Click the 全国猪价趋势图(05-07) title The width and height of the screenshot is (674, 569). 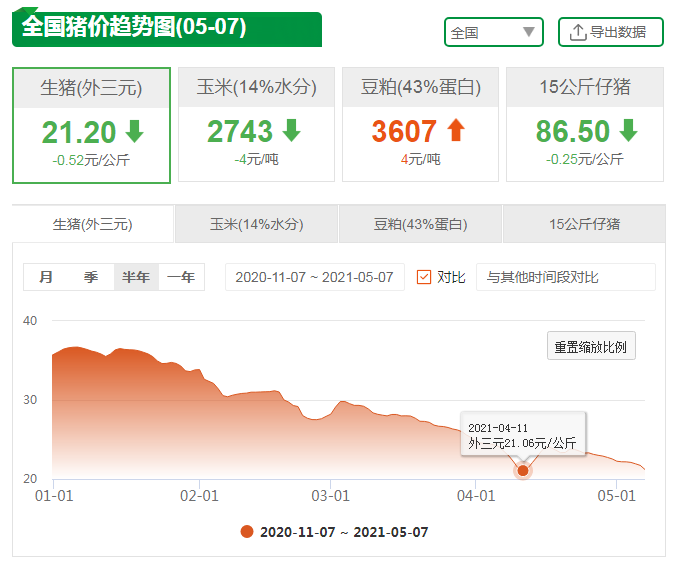(x=134, y=27)
